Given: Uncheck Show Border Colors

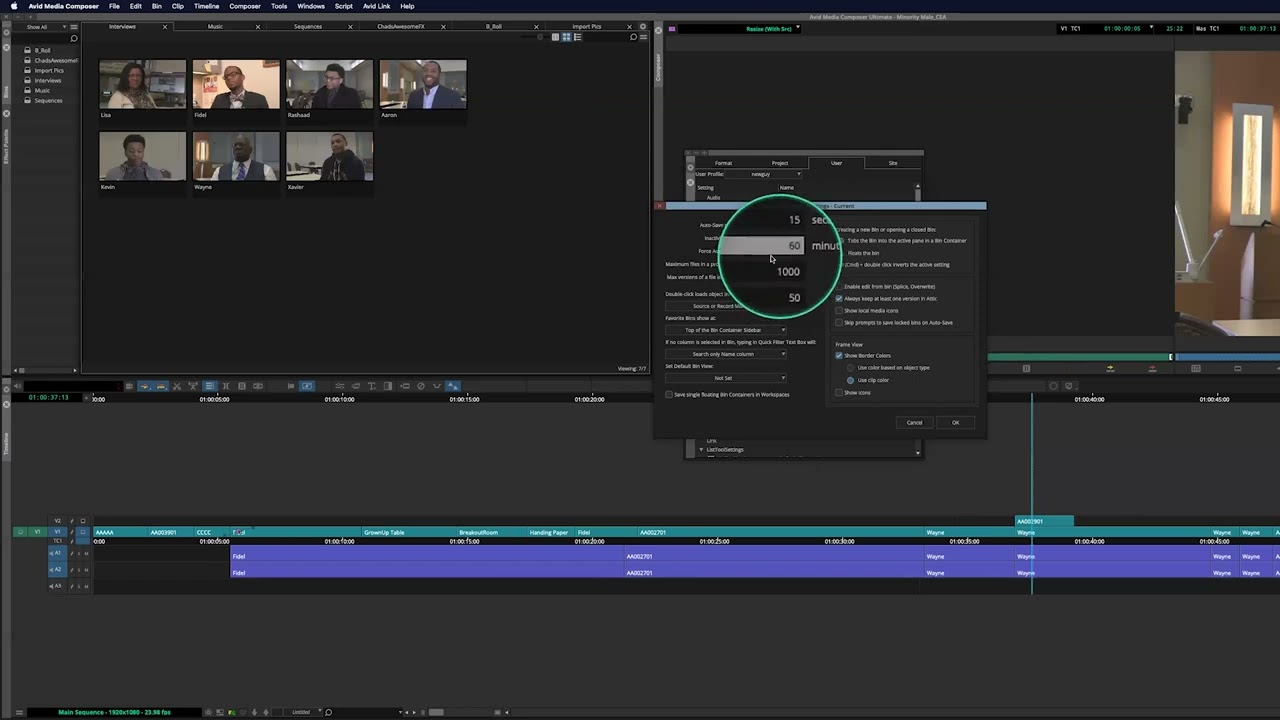Looking at the screenshot, I should click(839, 355).
